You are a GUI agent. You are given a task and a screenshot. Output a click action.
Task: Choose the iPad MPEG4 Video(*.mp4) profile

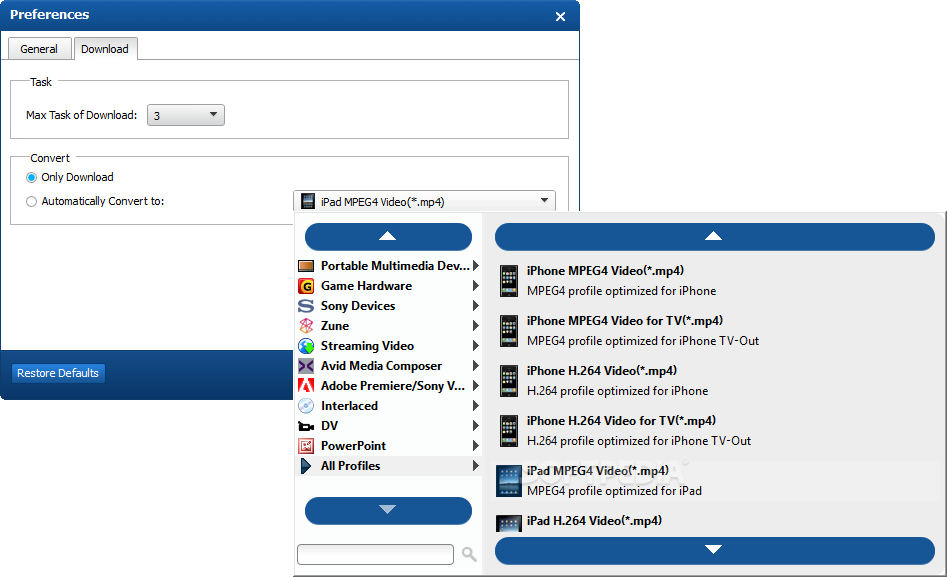coord(714,481)
